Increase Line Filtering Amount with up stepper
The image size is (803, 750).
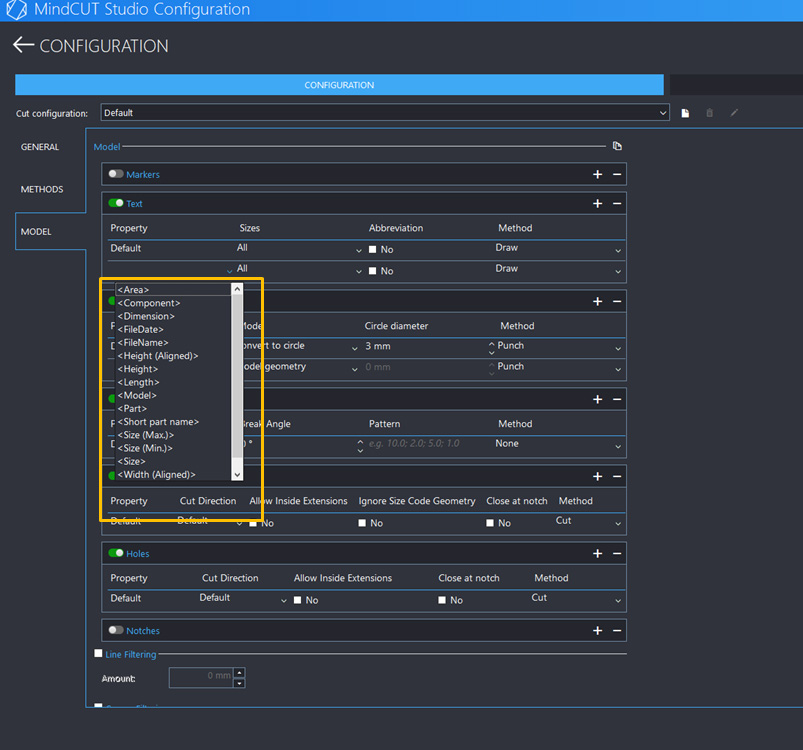coord(239,672)
